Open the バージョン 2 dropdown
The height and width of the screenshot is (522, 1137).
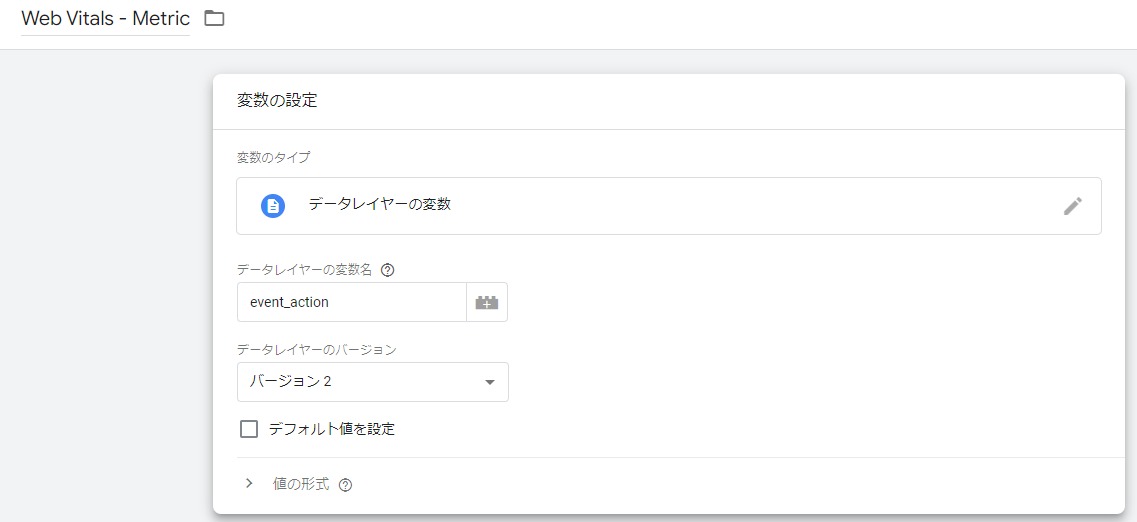[372, 382]
